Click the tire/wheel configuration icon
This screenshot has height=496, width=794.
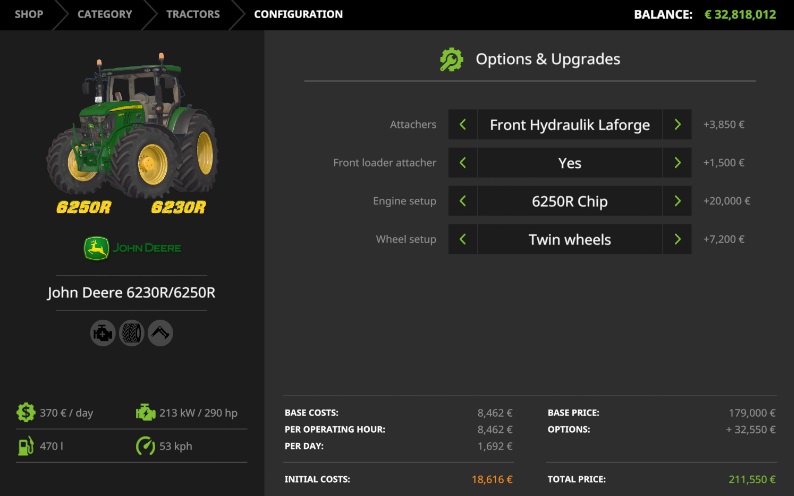tap(132, 333)
